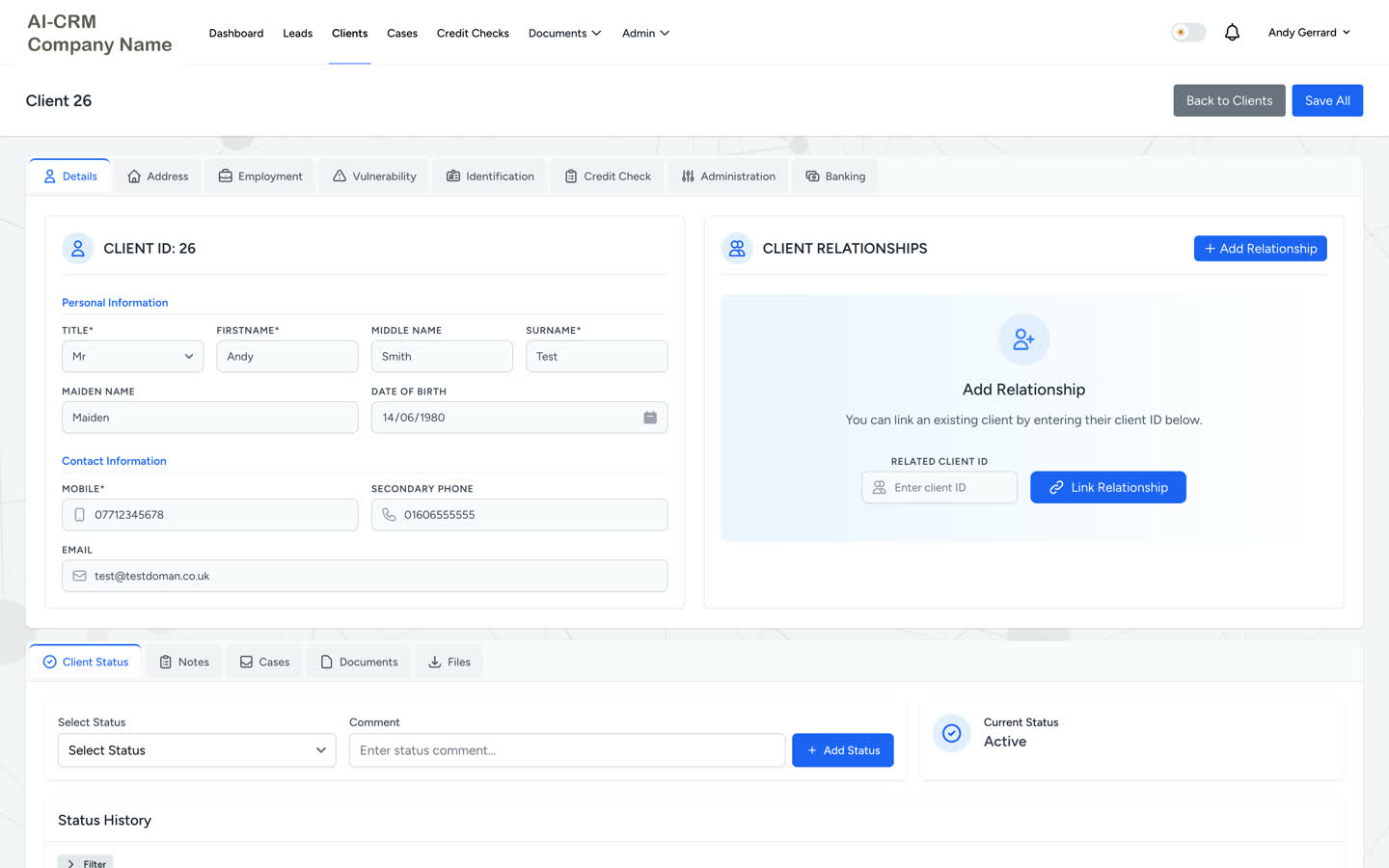
Task: Open the Leads navigation item
Action: (x=297, y=33)
